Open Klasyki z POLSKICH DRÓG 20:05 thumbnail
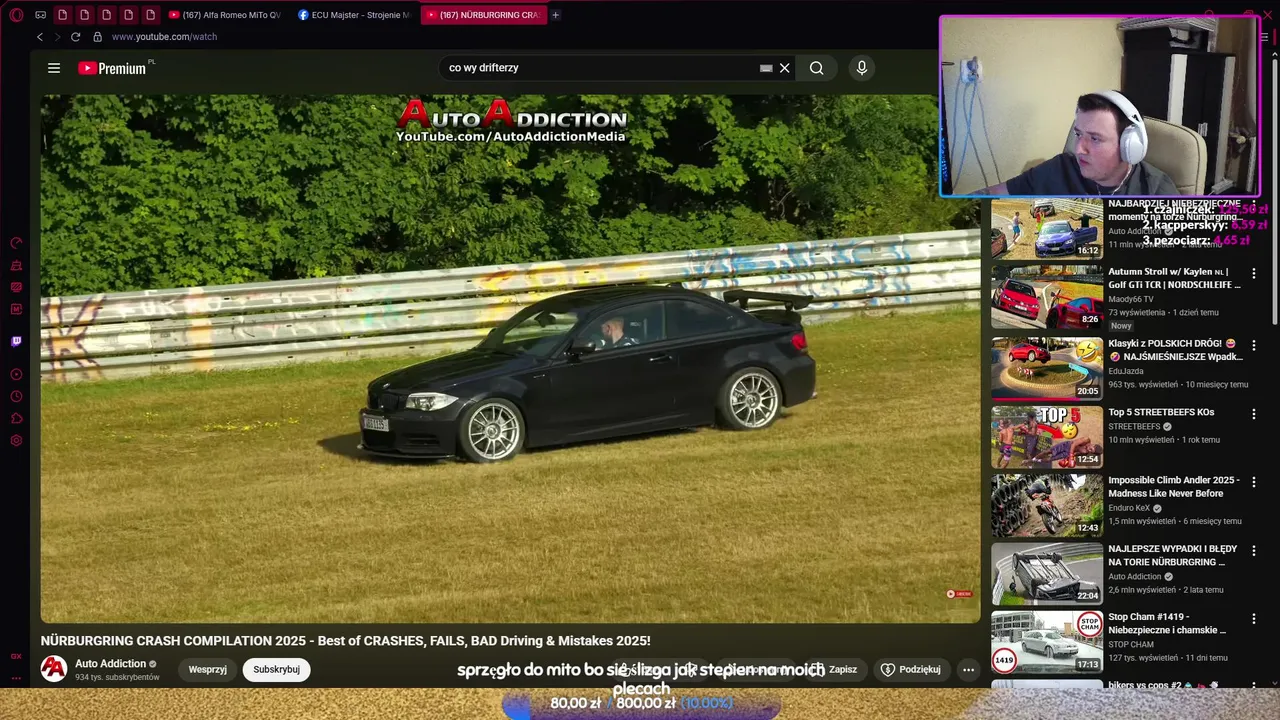 1047,368
